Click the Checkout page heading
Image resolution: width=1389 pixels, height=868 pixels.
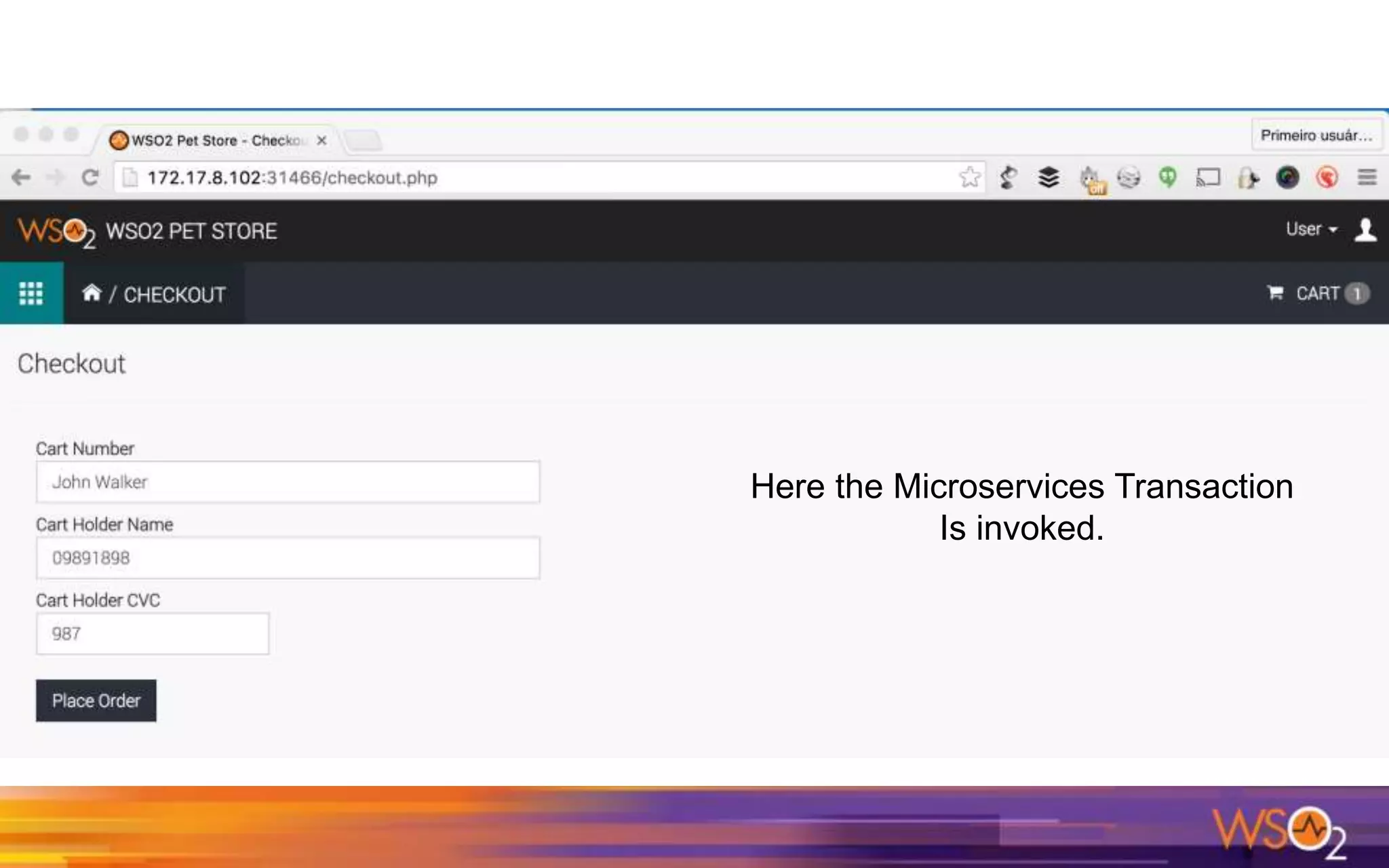pos(71,363)
